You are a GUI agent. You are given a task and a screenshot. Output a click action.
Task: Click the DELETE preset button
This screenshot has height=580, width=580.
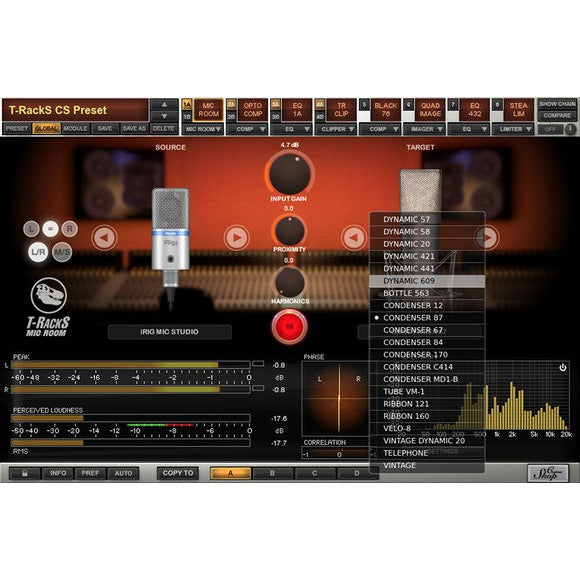(x=163, y=129)
